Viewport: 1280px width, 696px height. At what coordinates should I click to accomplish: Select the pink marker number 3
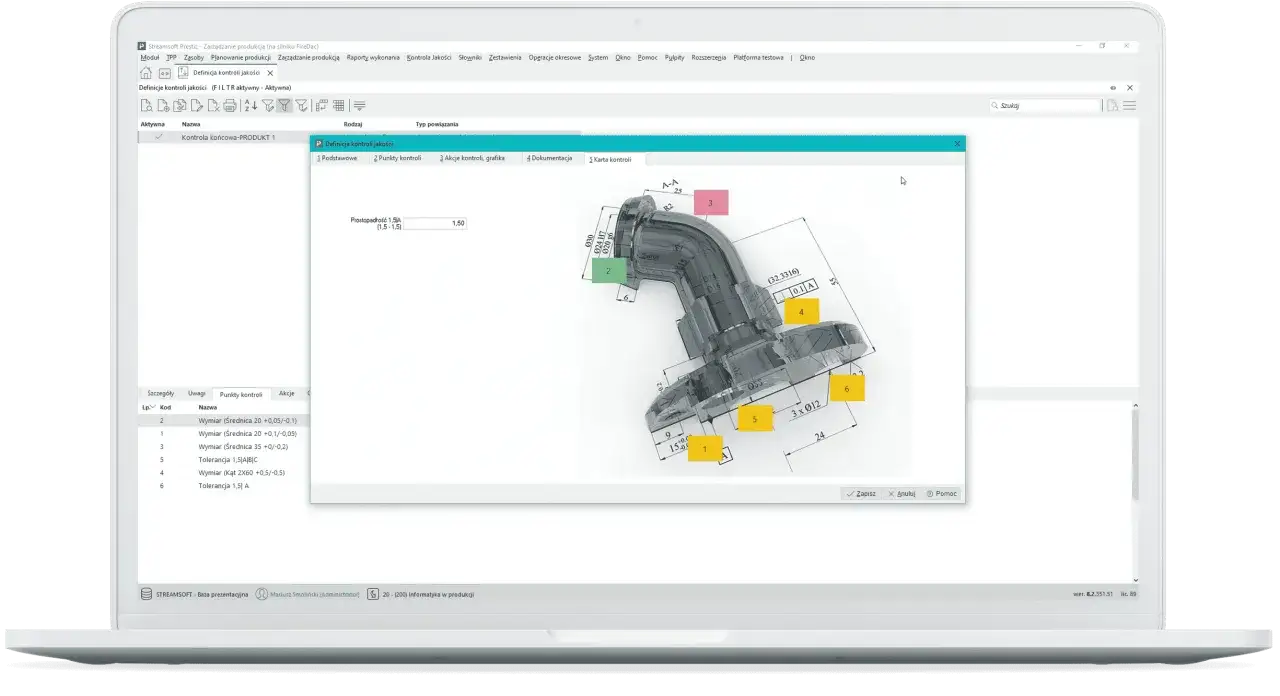pyautogui.click(x=710, y=203)
